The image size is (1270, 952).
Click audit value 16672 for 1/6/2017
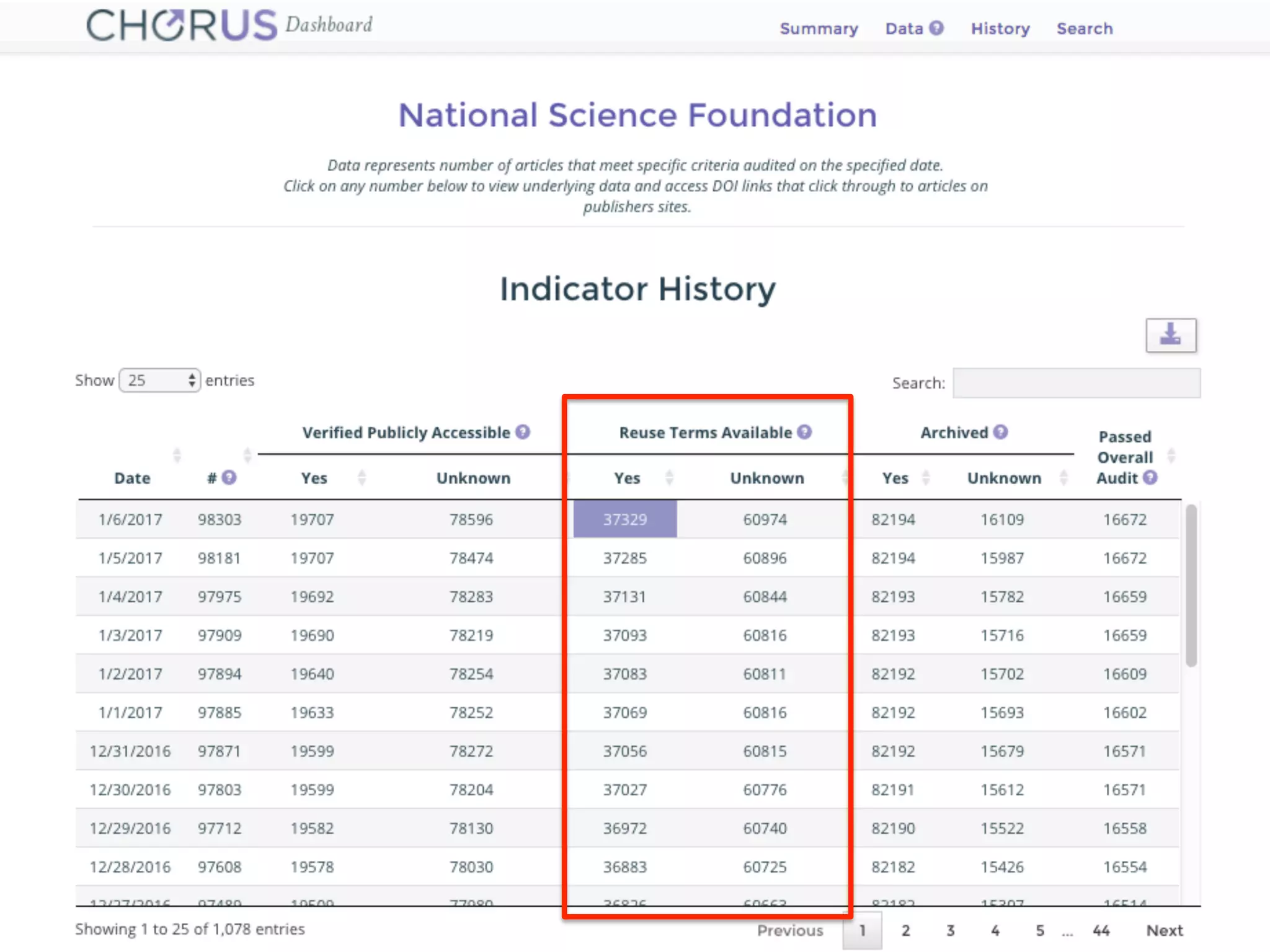coord(1125,519)
